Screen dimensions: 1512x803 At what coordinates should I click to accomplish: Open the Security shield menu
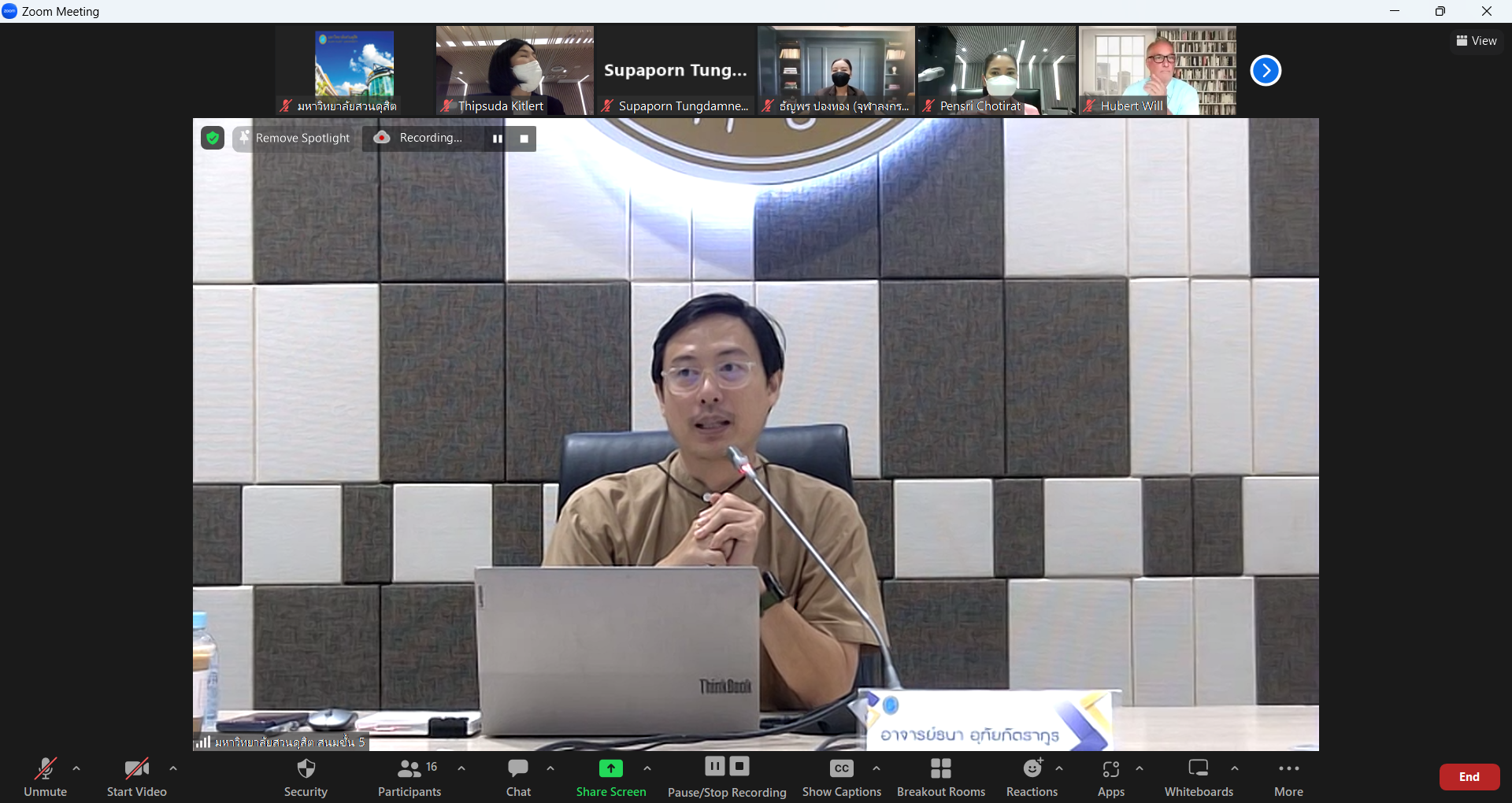[306, 777]
